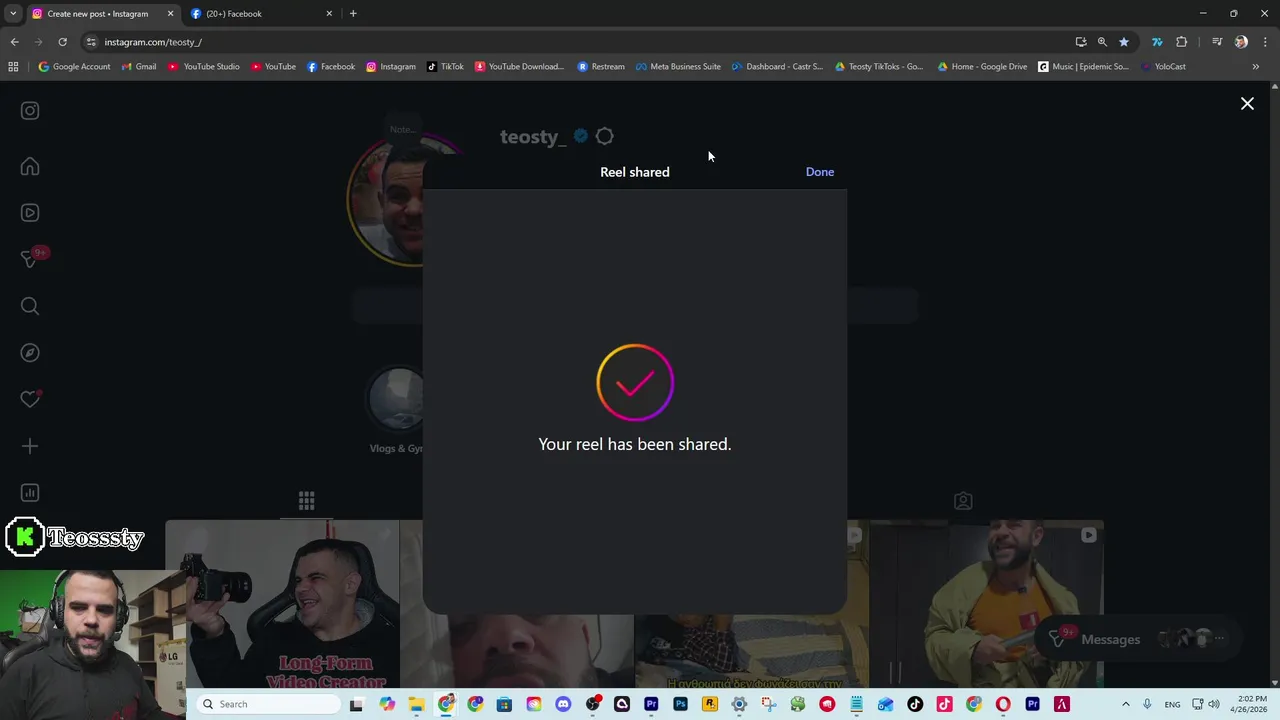This screenshot has width=1280, height=720.
Task: Open ENG language switcher in tray
Action: pos(1172,704)
